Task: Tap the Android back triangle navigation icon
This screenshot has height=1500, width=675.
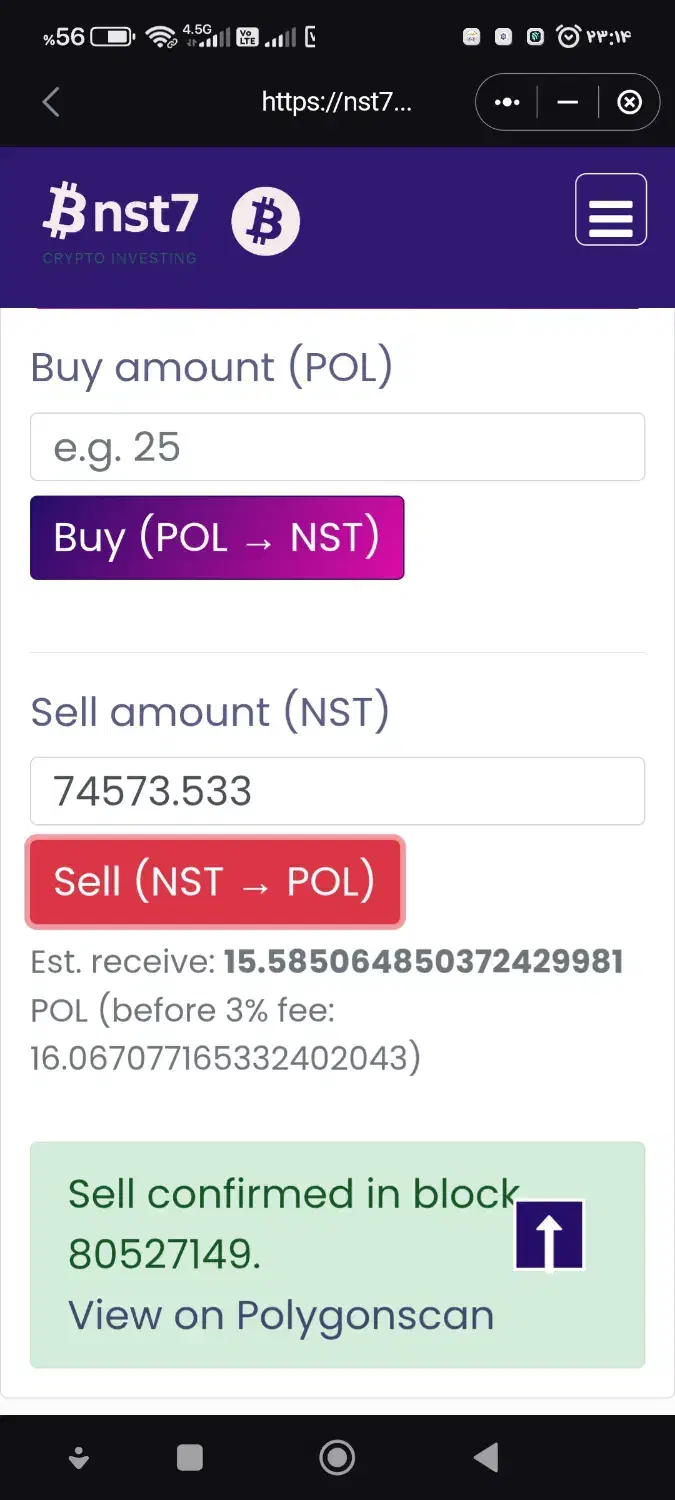Action: tap(486, 1457)
